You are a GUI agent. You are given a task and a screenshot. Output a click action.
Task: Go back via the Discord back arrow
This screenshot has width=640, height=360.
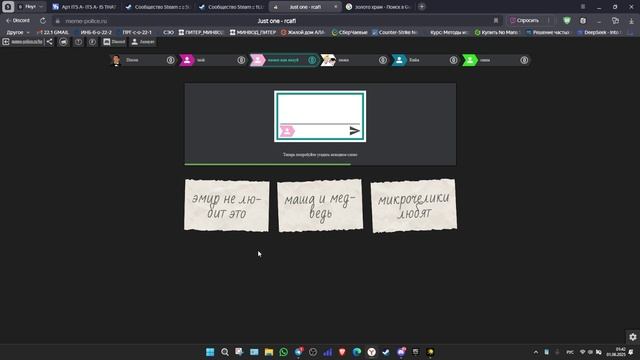[x=18, y=20]
